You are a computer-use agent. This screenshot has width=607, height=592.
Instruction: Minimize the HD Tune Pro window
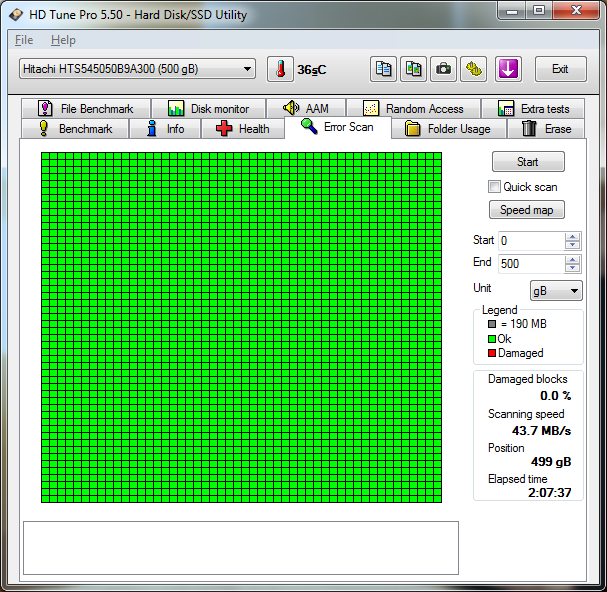(x=512, y=10)
